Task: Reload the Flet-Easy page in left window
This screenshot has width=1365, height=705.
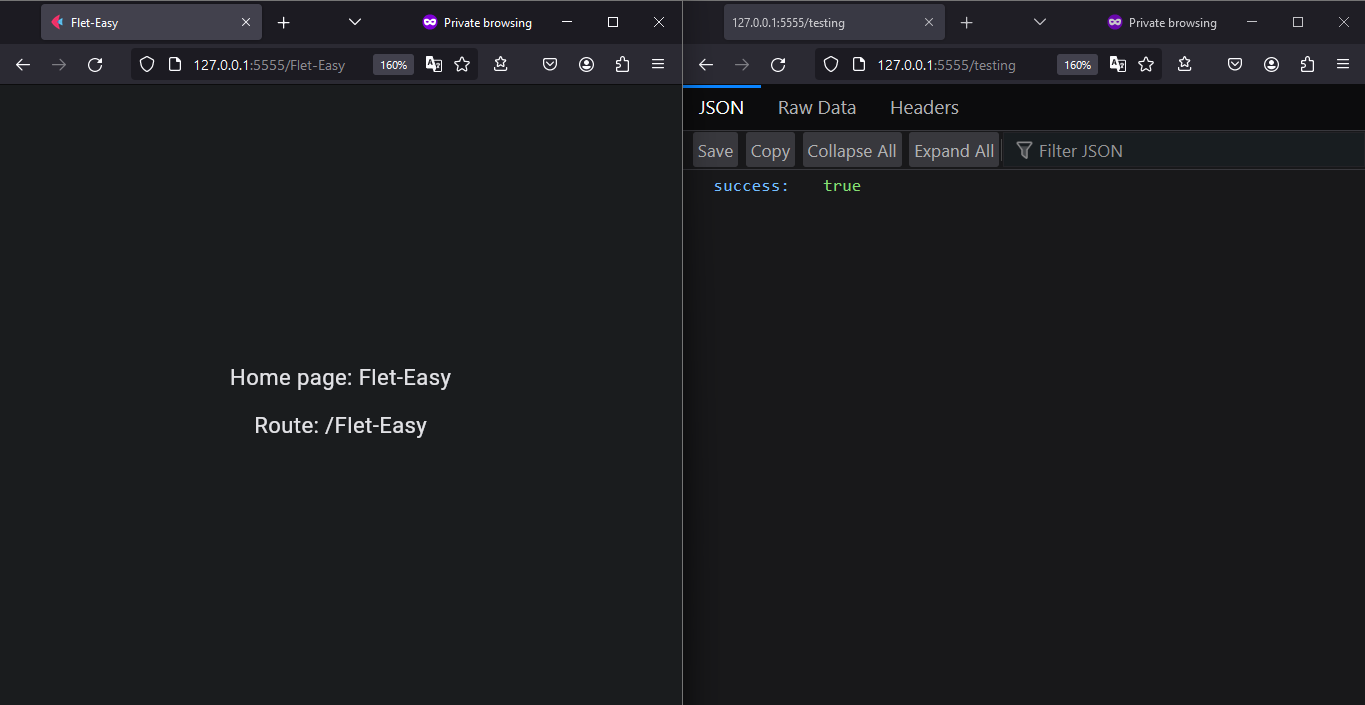Action: (x=95, y=65)
